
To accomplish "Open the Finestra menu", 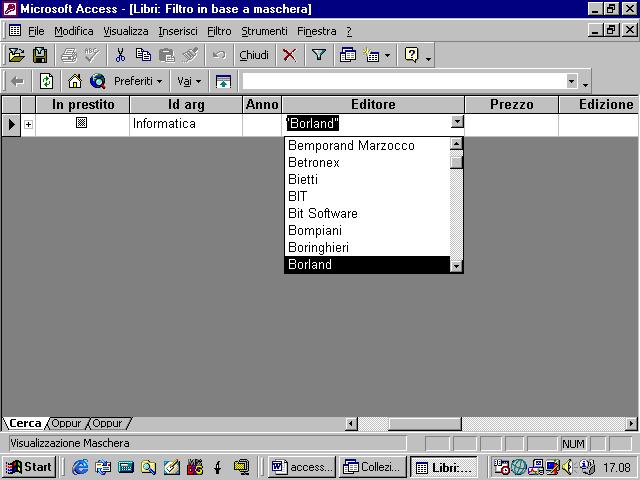I will click(317, 31).
